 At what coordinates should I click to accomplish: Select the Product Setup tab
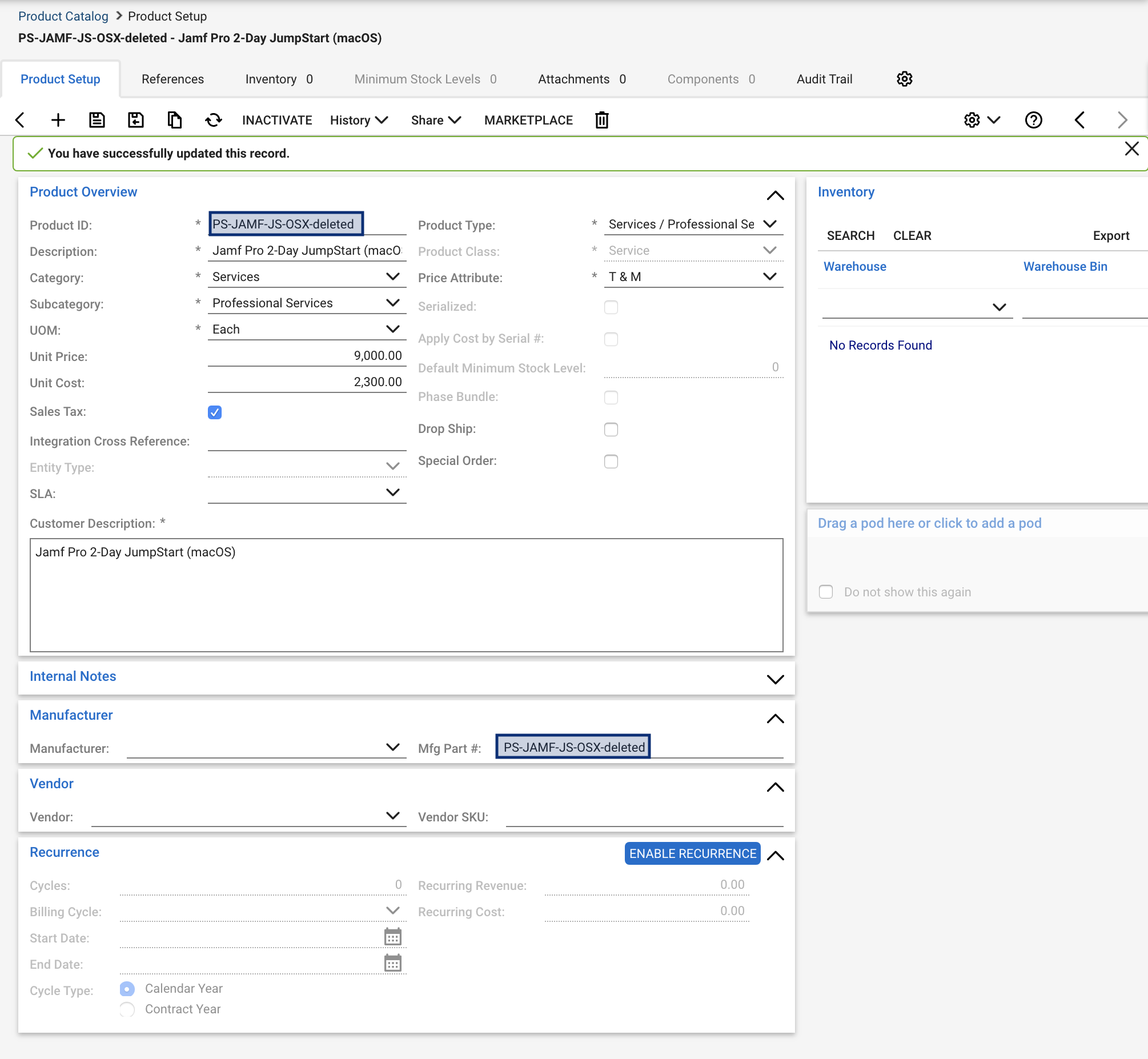pos(60,79)
